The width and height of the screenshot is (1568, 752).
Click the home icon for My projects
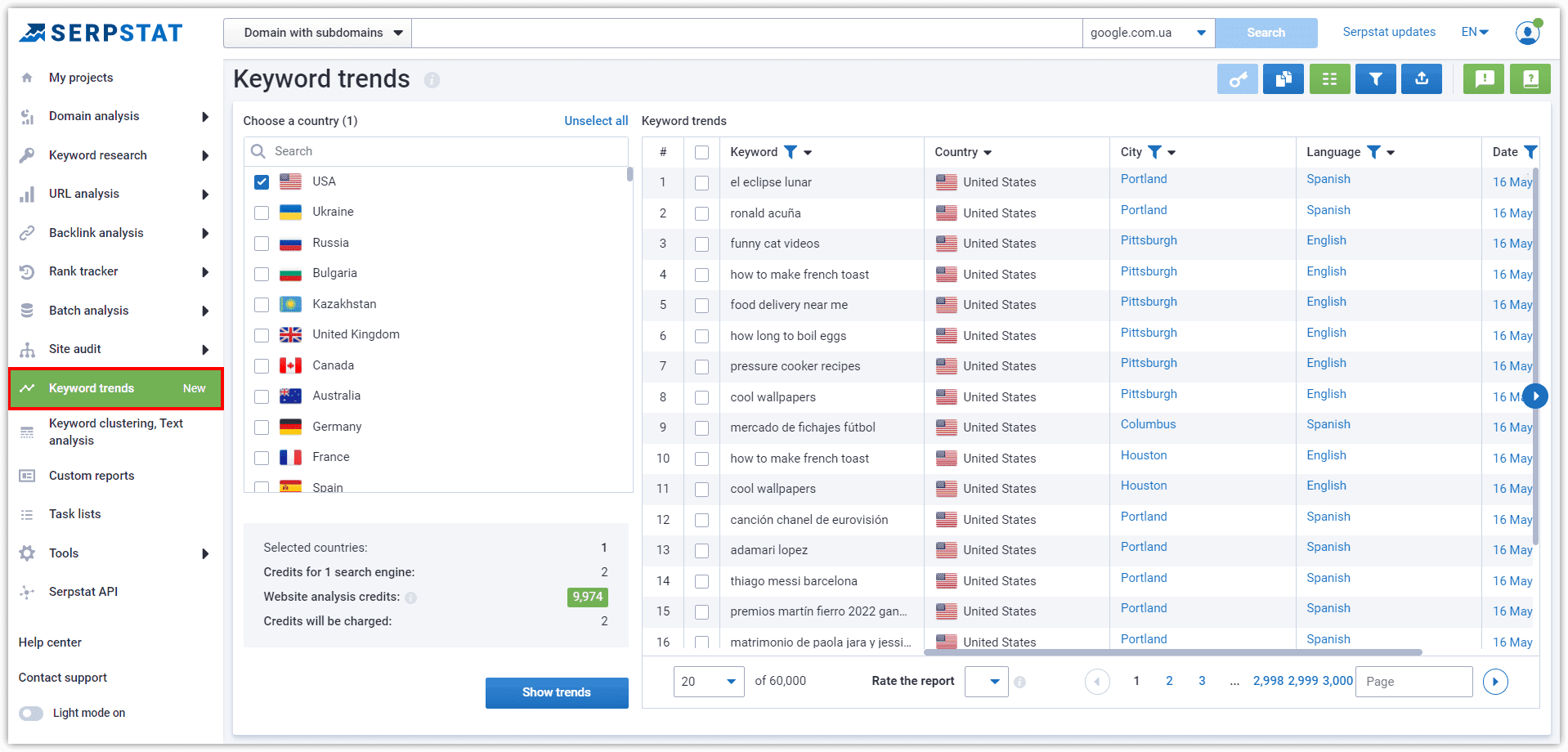27,78
